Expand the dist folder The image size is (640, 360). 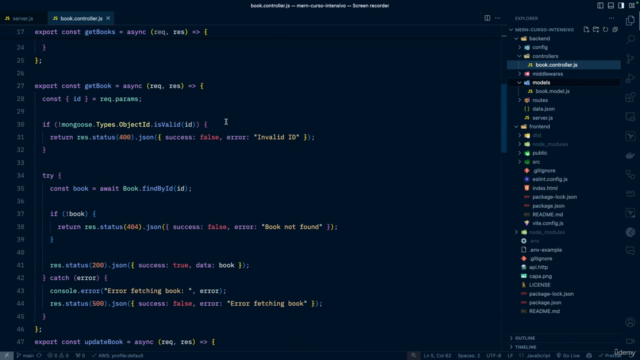click(x=537, y=136)
